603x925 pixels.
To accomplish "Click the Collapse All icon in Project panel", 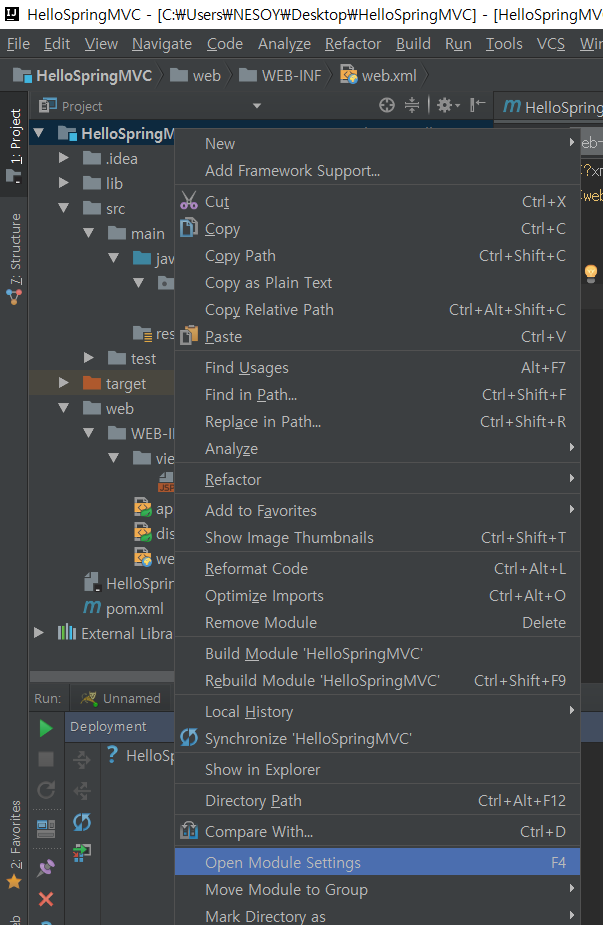I will coord(412,106).
